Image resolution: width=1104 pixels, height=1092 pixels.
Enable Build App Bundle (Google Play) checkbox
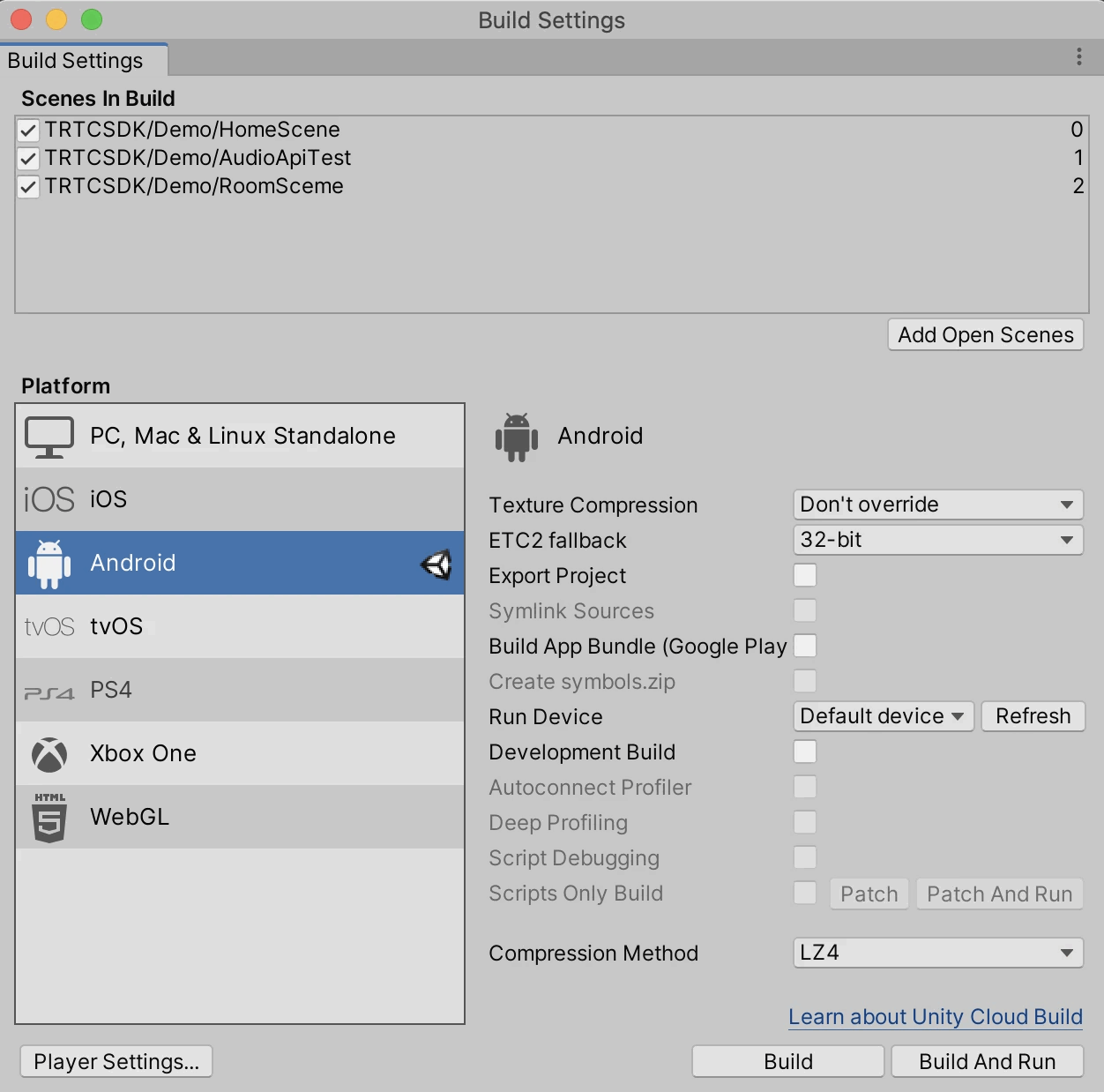click(805, 646)
